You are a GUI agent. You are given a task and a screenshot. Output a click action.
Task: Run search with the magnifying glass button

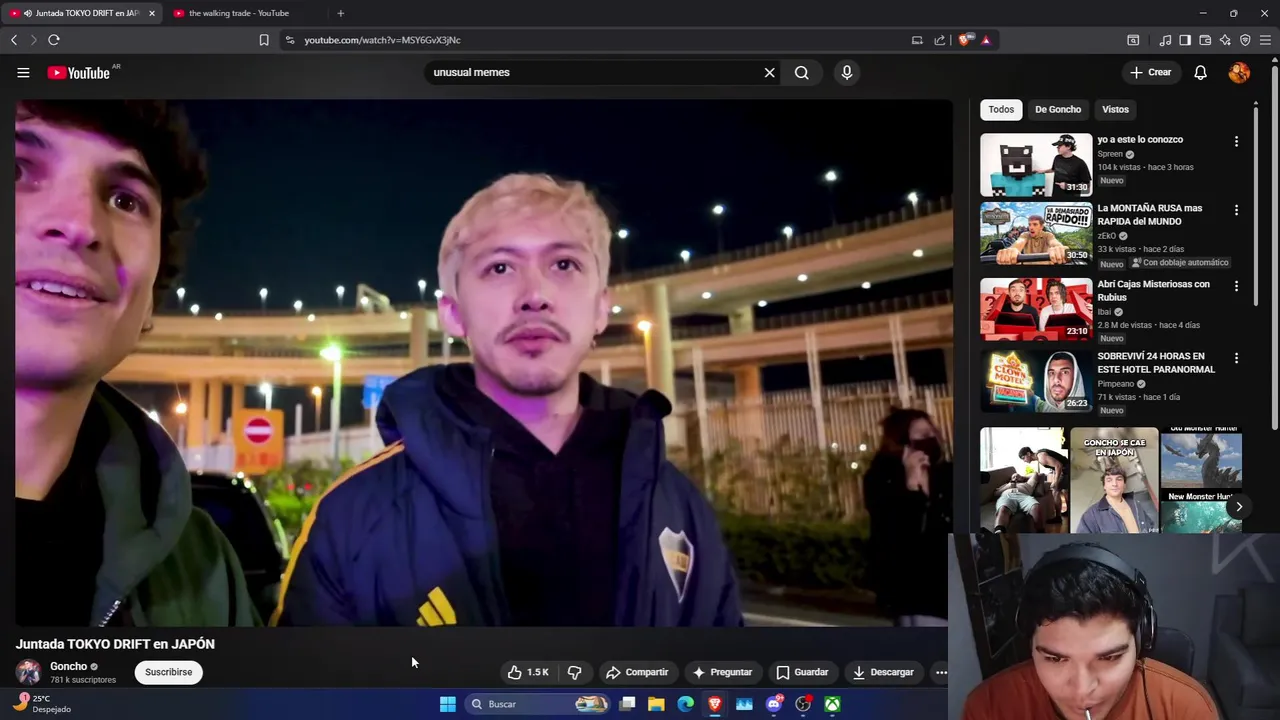801,72
